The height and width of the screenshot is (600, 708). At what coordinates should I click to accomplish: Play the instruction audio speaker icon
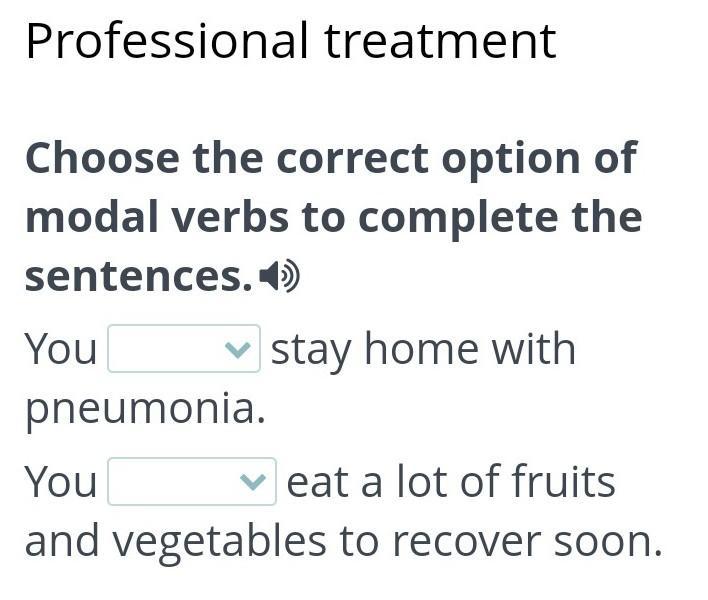(x=279, y=276)
